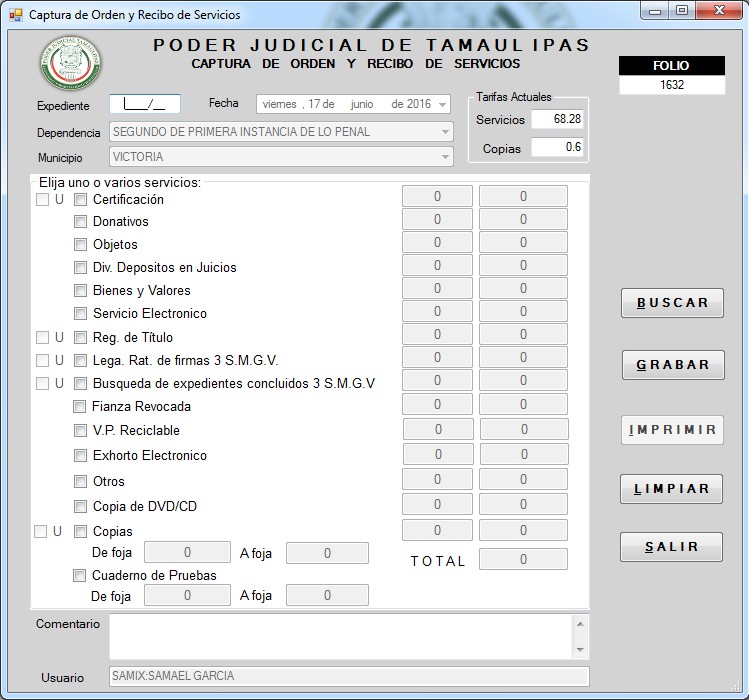Click Cuaderno de Pruebas A foja field
The height and width of the screenshot is (700, 749).
point(327,595)
